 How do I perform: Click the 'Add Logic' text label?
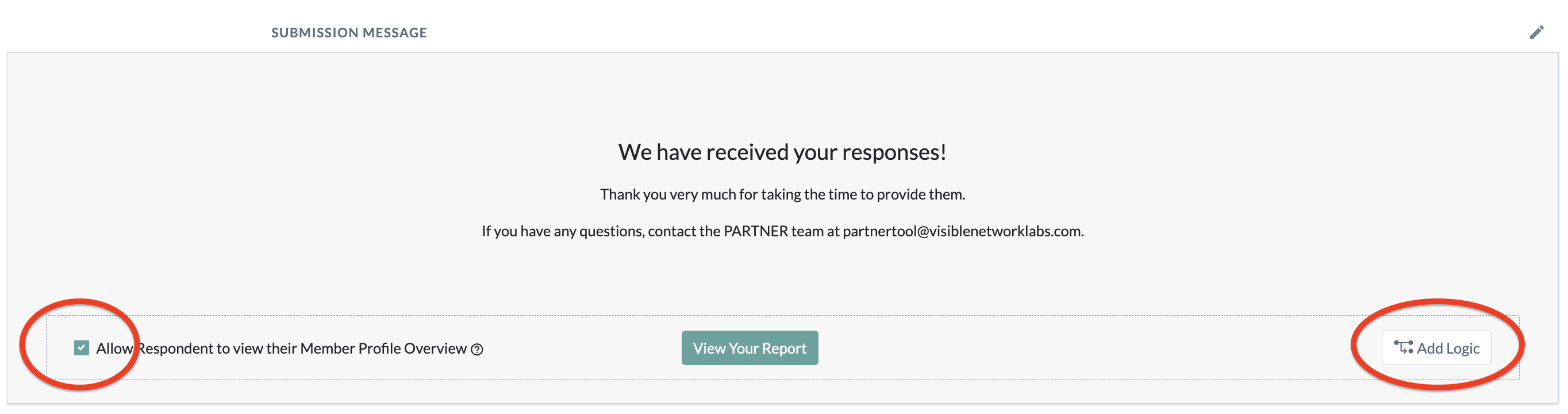pos(1448,348)
